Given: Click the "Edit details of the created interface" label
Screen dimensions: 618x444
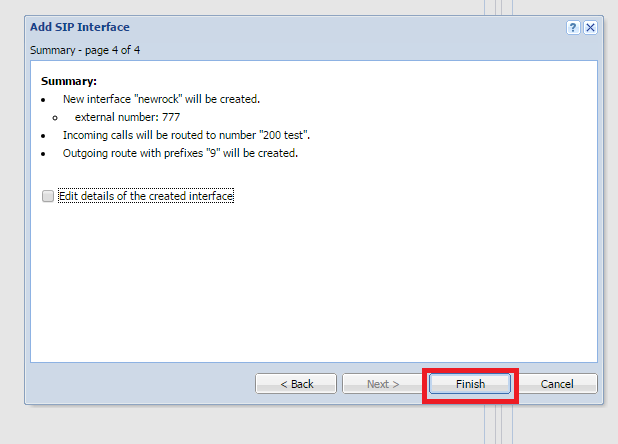Looking at the screenshot, I should (x=146, y=196).
